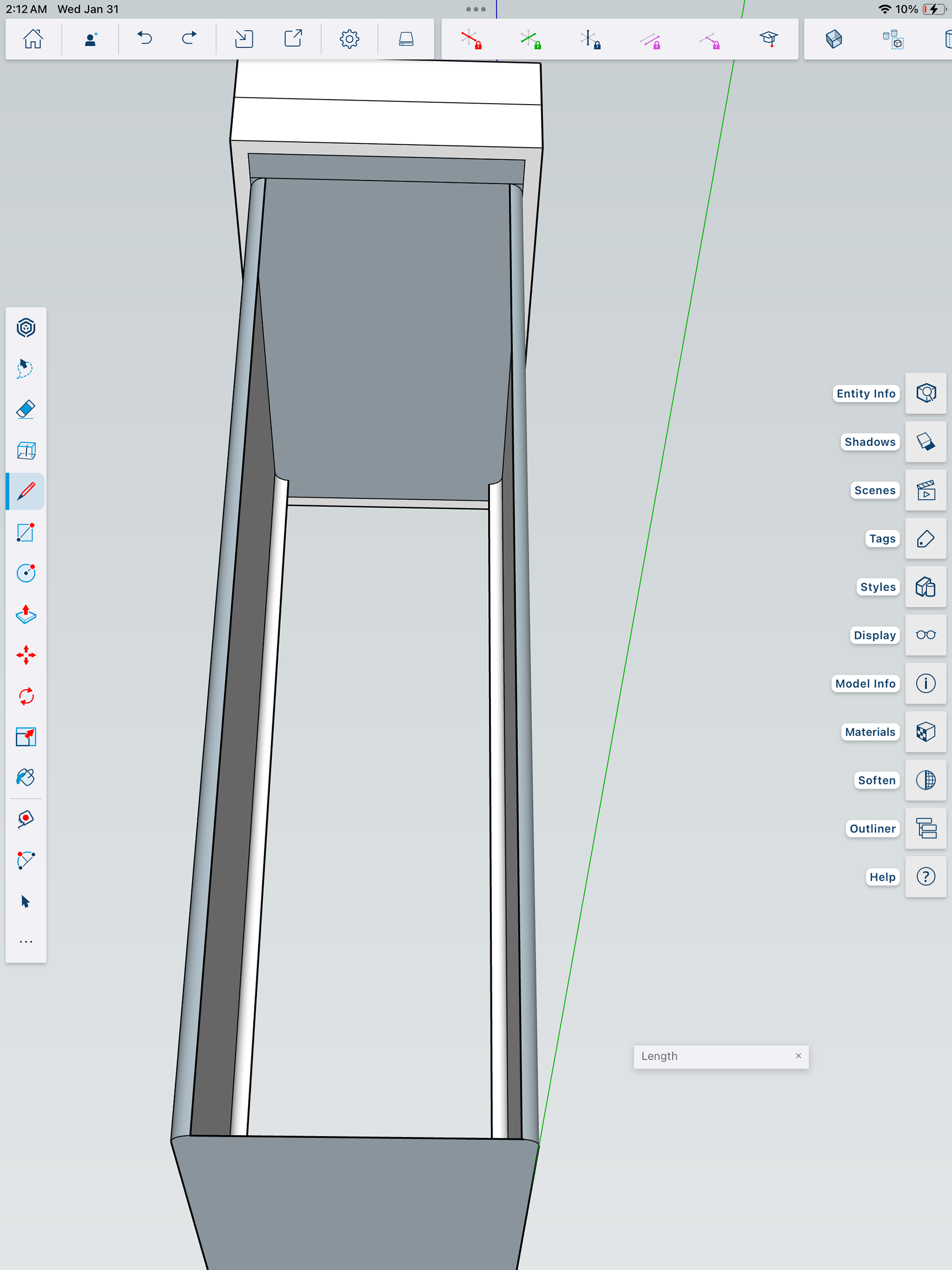
Task: Open the Entity Info panel
Action: click(926, 393)
